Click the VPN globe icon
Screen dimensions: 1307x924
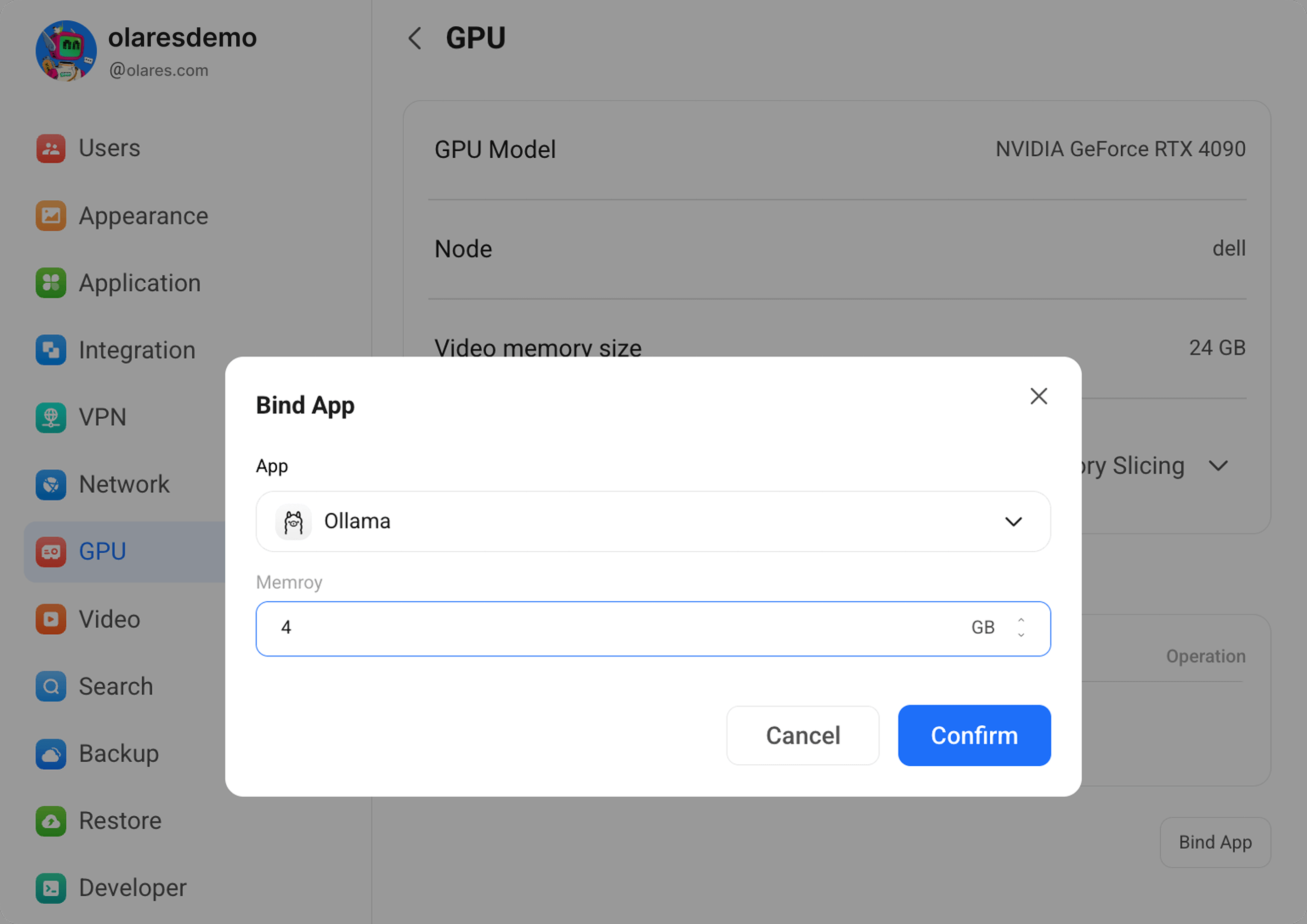pos(51,418)
